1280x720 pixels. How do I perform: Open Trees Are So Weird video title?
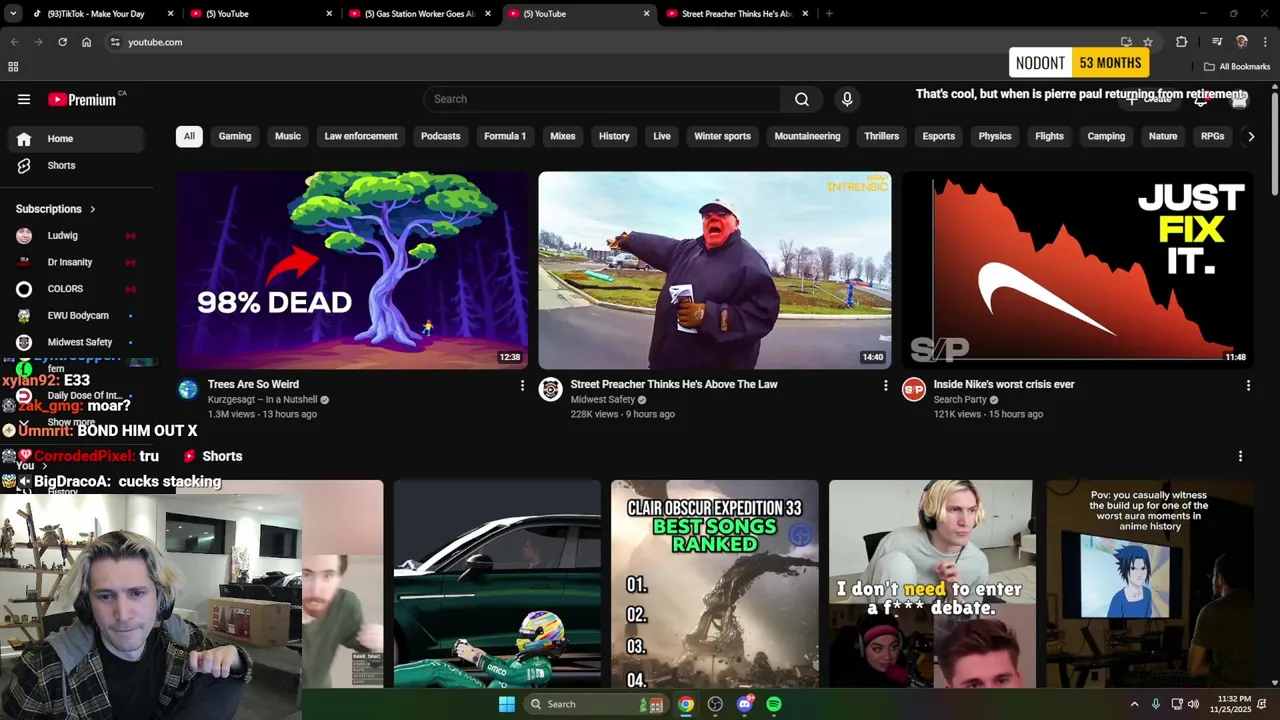pos(253,384)
